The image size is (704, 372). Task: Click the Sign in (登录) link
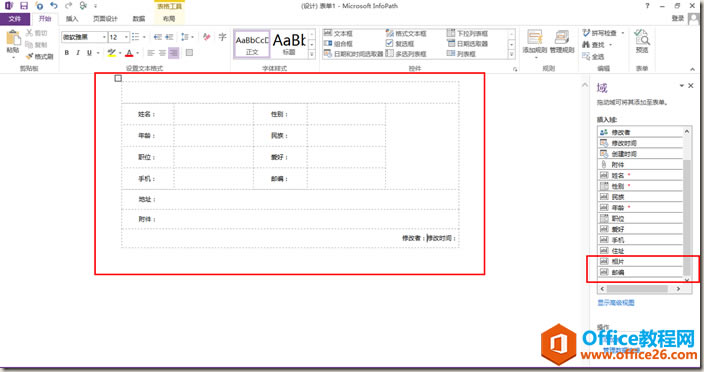[x=678, y=18]
